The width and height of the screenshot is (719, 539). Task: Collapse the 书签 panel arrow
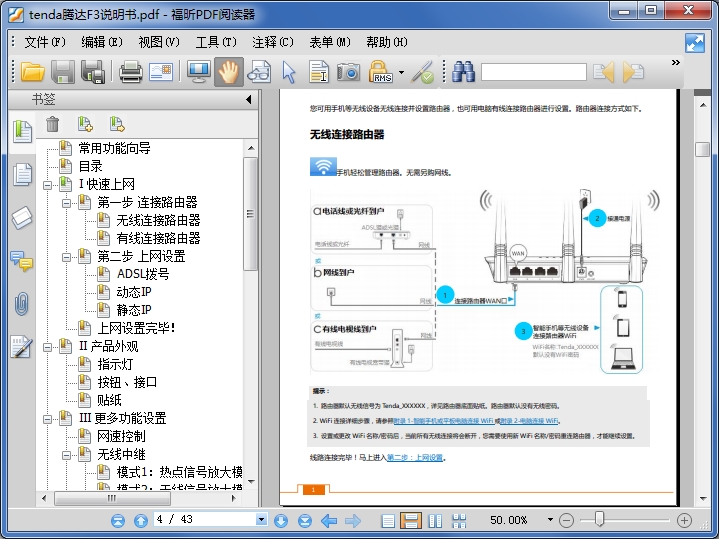(x=249, y=99)
